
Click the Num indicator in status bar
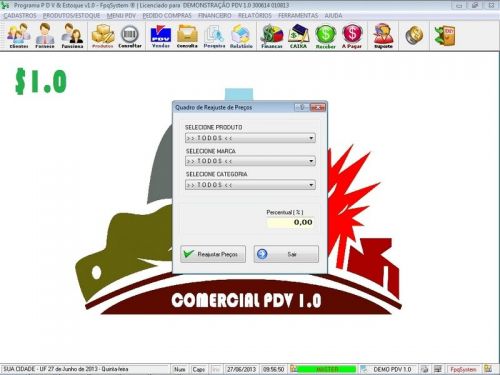180,369
